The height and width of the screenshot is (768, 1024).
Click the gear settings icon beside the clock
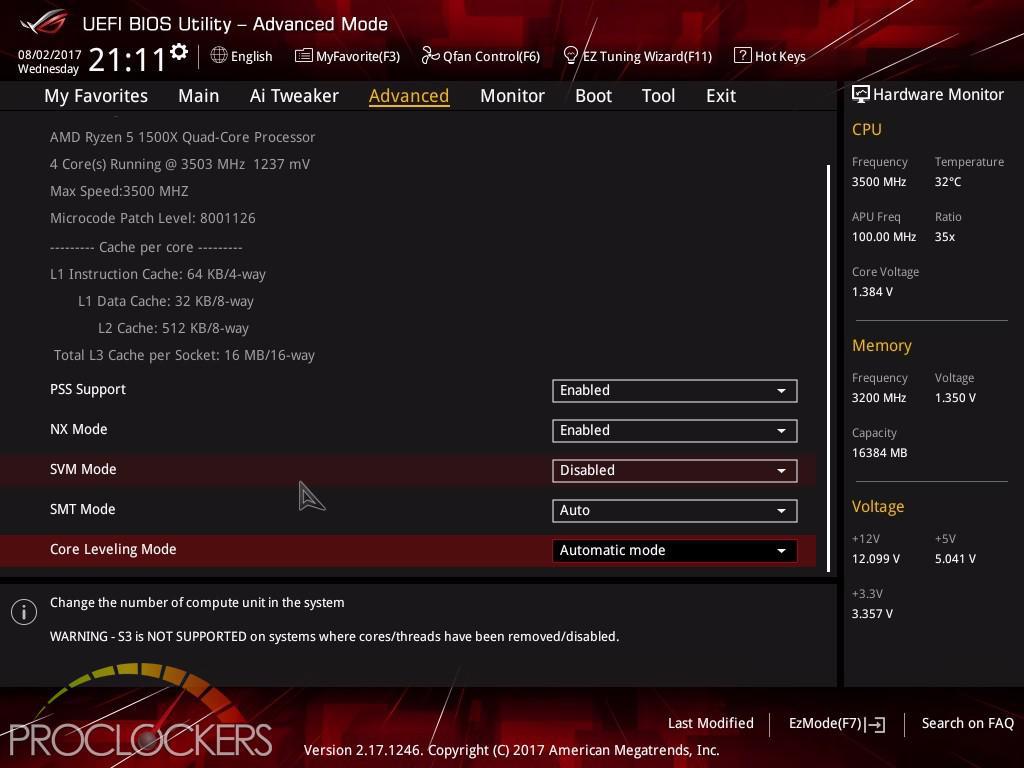pyautogui.click(x=179, y=52)
